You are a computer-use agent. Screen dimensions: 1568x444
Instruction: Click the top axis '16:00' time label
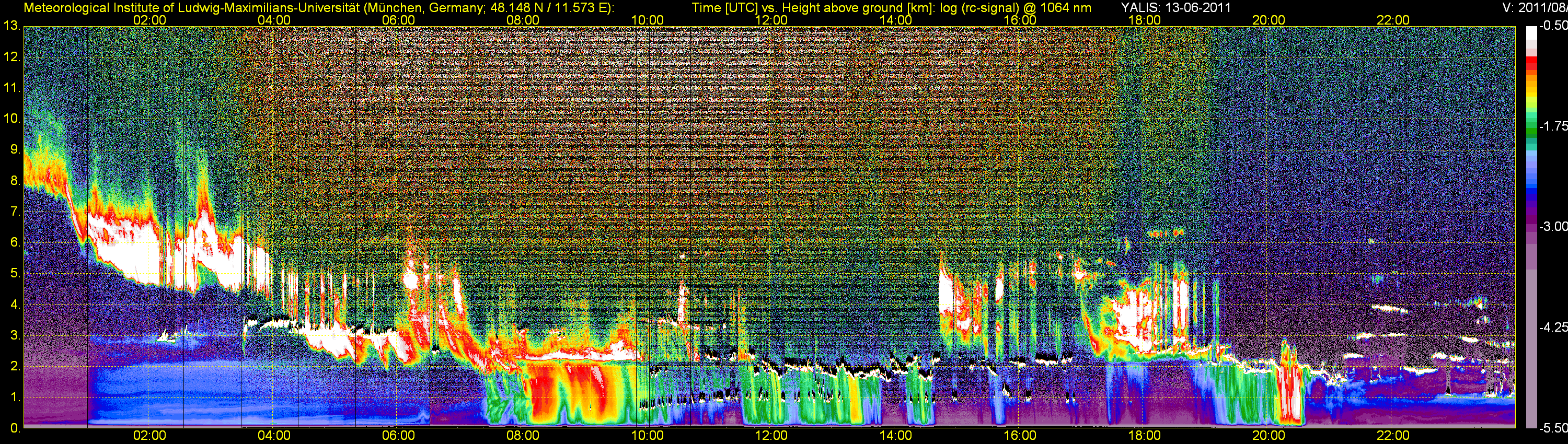[1020, 20]
